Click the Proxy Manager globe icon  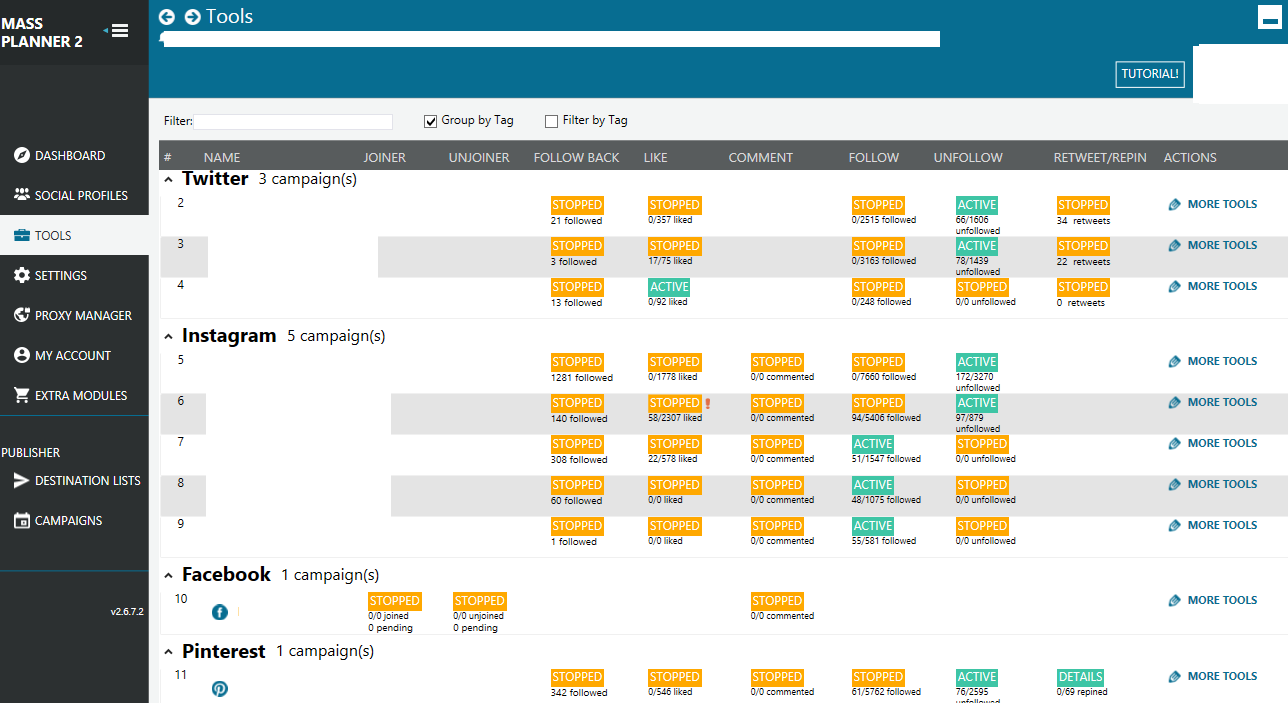click(x=21, y=315)
